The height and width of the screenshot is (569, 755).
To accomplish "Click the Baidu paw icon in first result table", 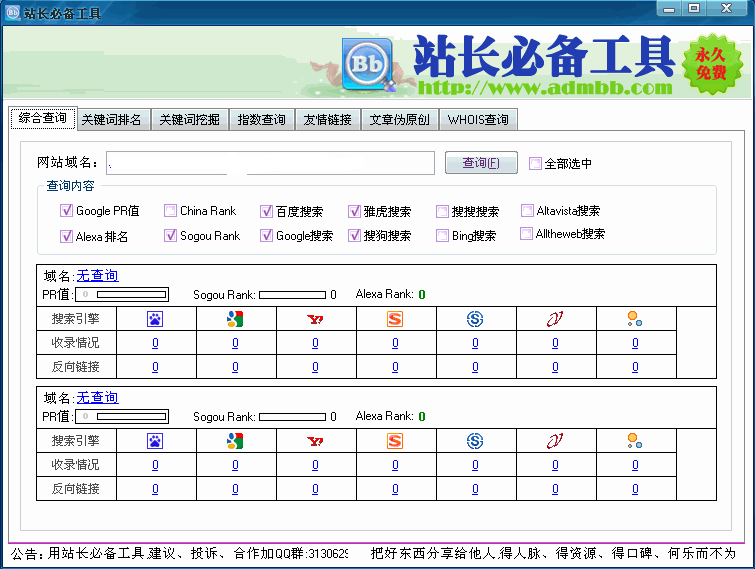I will pyautogui.click(x=155, y=319).
